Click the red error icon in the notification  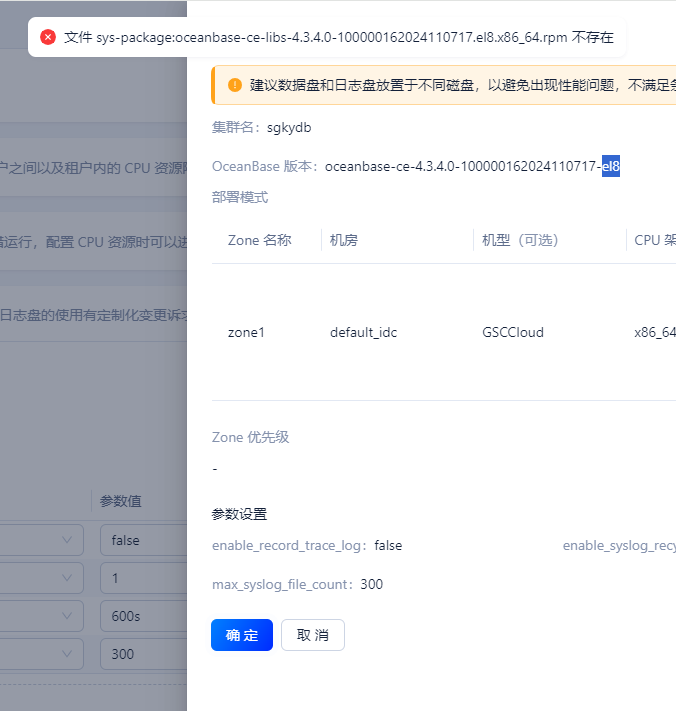(48, 37)
